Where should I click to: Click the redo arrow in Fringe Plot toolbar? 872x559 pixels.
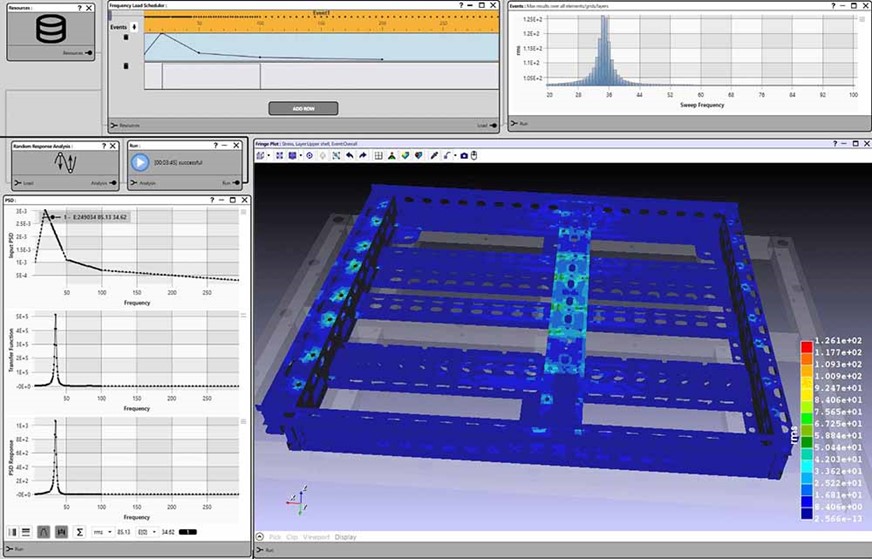363,156
